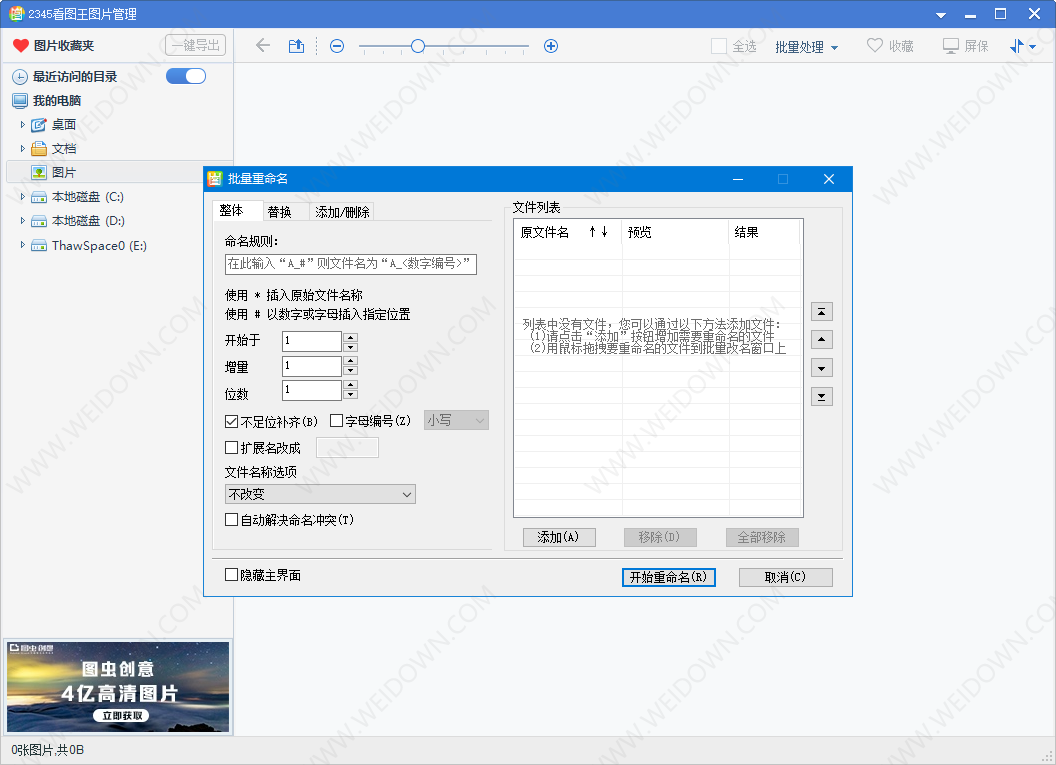Click the sort arrows in file list header
The image size is (1056, 765).
[598, 232]
